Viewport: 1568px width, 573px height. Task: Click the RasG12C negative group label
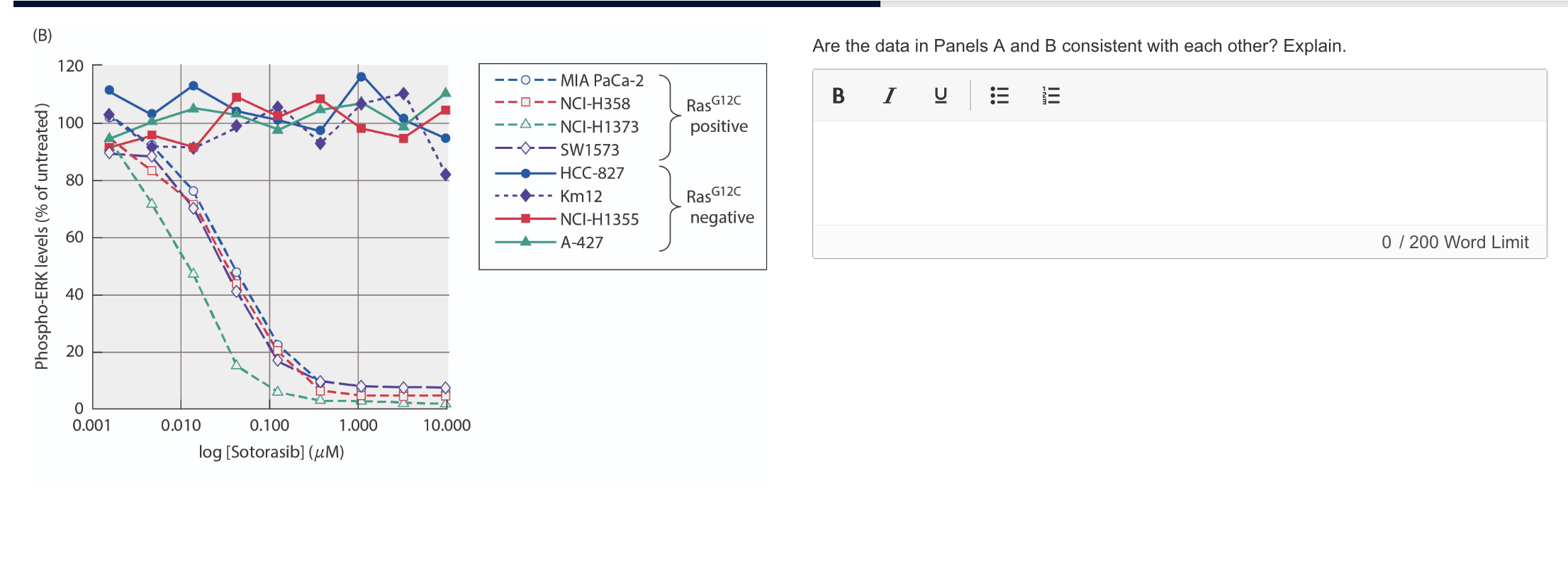click(x=720, y=206)
